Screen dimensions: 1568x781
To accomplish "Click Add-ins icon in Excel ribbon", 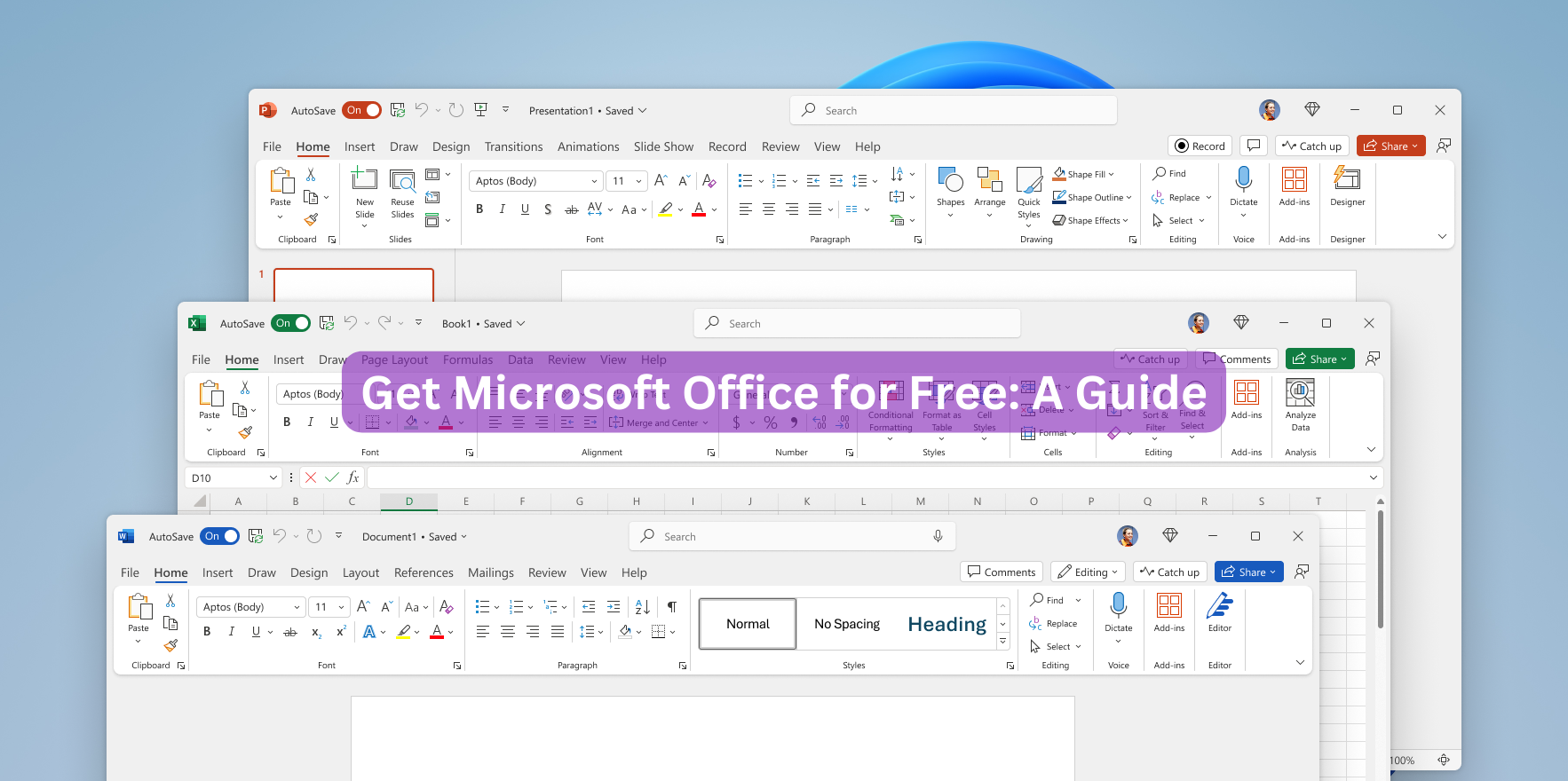I will point(1247,392).
